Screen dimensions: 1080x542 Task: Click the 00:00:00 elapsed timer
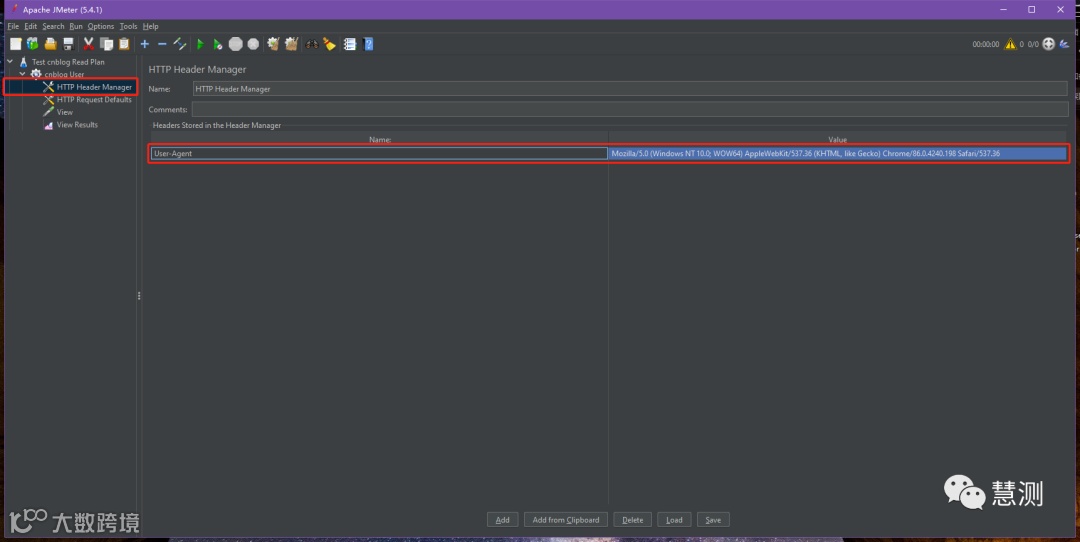(986, 44)
